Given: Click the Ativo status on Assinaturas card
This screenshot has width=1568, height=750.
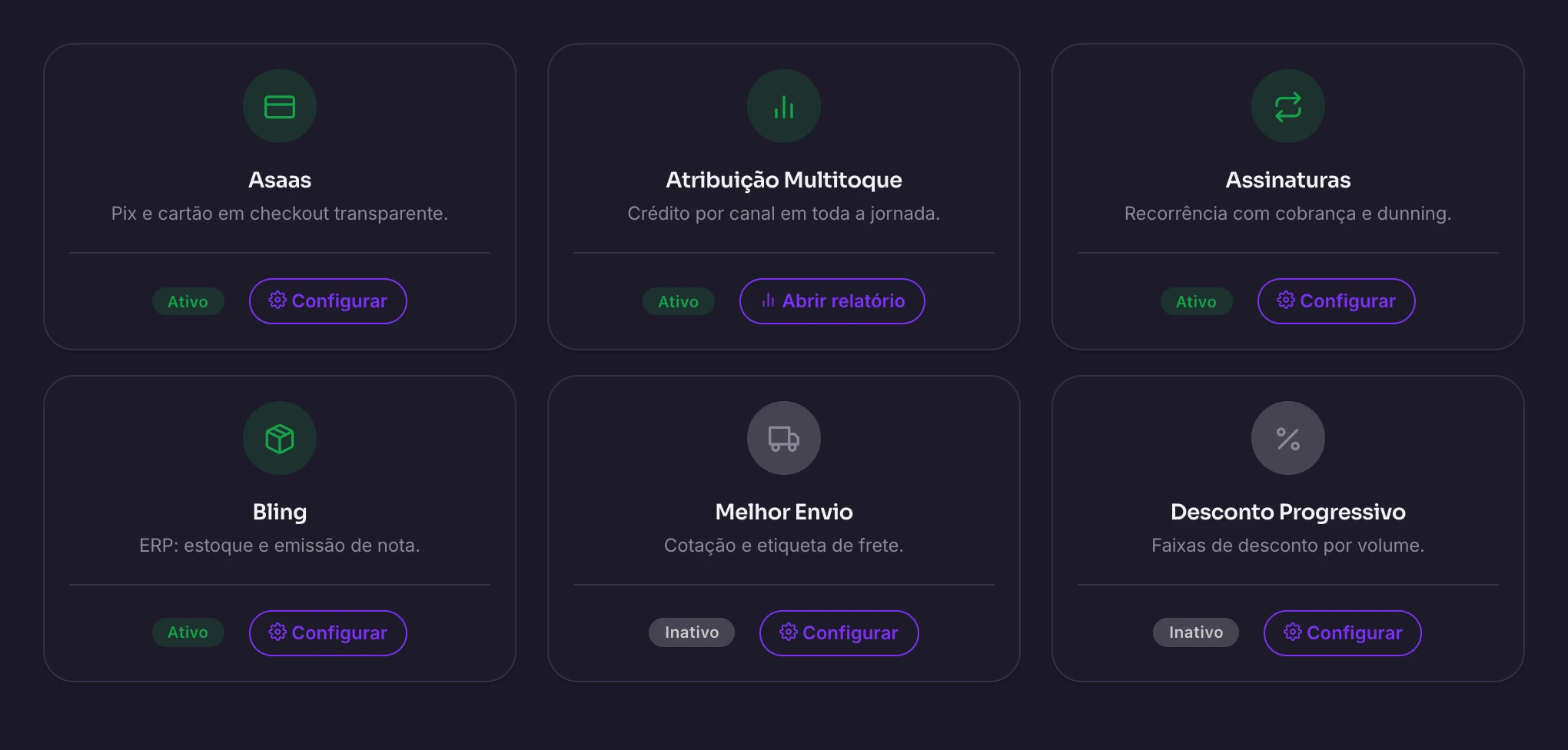Looking at the screenshot, I should click(x=1197, y=301).
